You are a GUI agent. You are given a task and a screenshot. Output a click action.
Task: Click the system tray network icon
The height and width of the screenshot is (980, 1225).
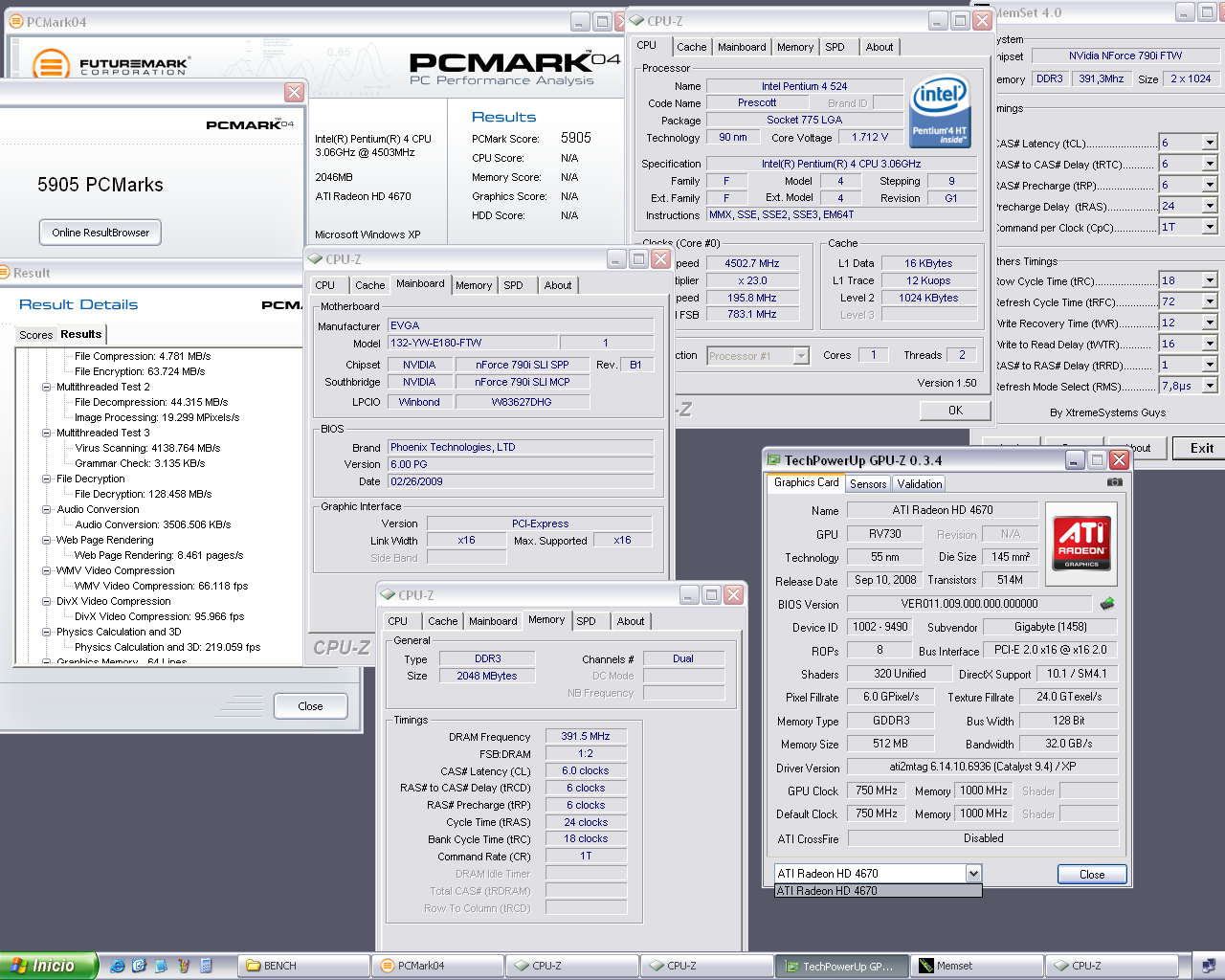click(x=1209, y=966)
